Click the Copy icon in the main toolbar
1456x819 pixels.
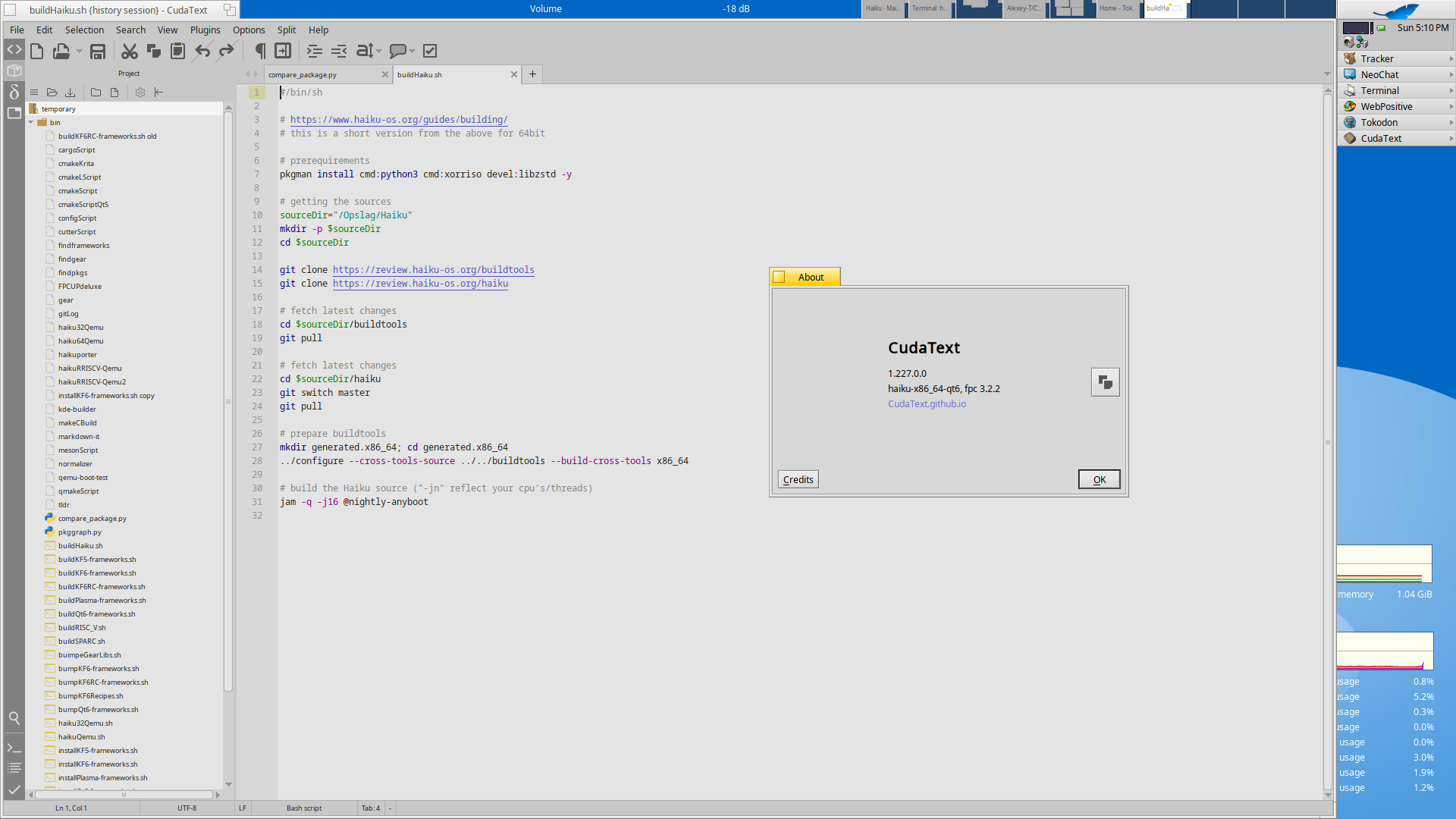(x=154, y=51)
